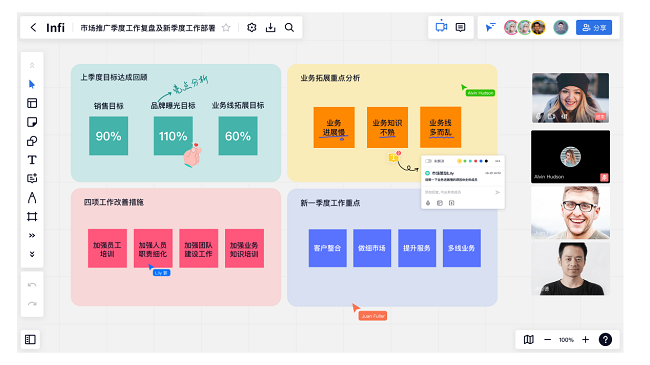Toggle camera in top video tile
This screenshot has height=365, width=650.
pos(551,117)
